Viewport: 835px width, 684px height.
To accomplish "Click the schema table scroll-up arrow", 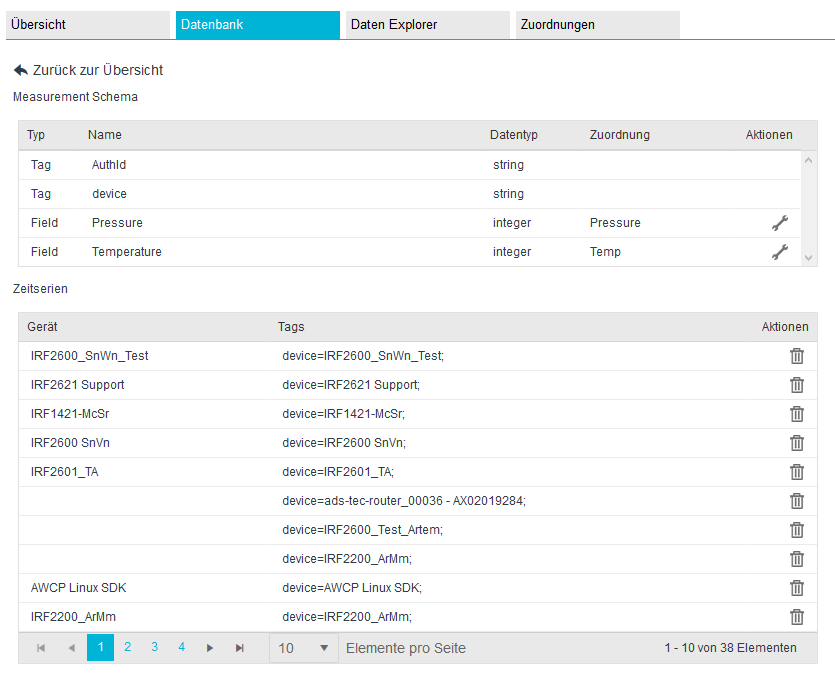I will 808,160.
